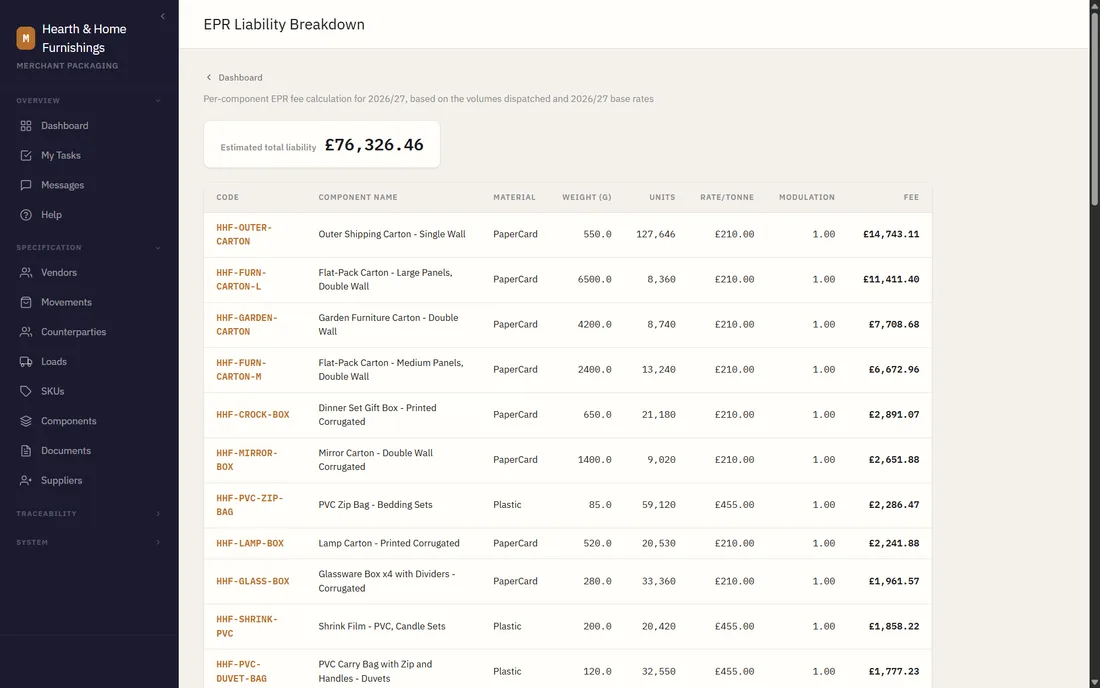The width and height of the screenshot is (1100, 688).
Task: Click the Help question mark icon
Action: pyautogui.click(x=26, y=215)
